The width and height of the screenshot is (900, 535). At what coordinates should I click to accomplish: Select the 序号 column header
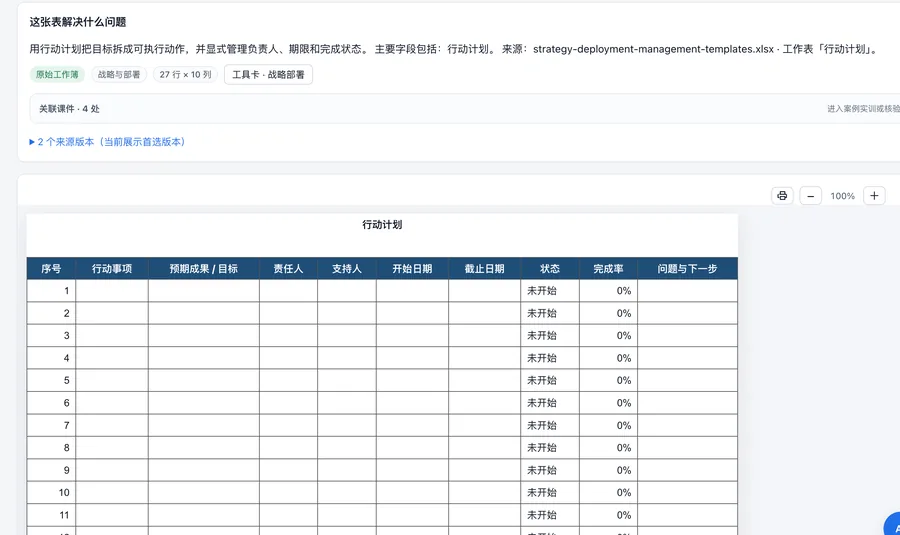point(51,269)
